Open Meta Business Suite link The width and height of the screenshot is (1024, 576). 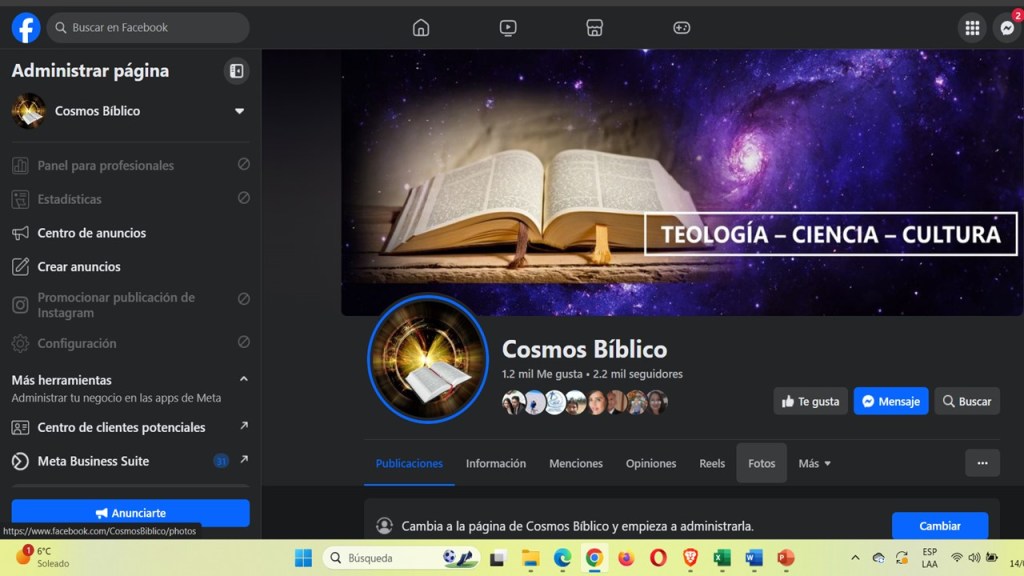click(x=93, y=461)
